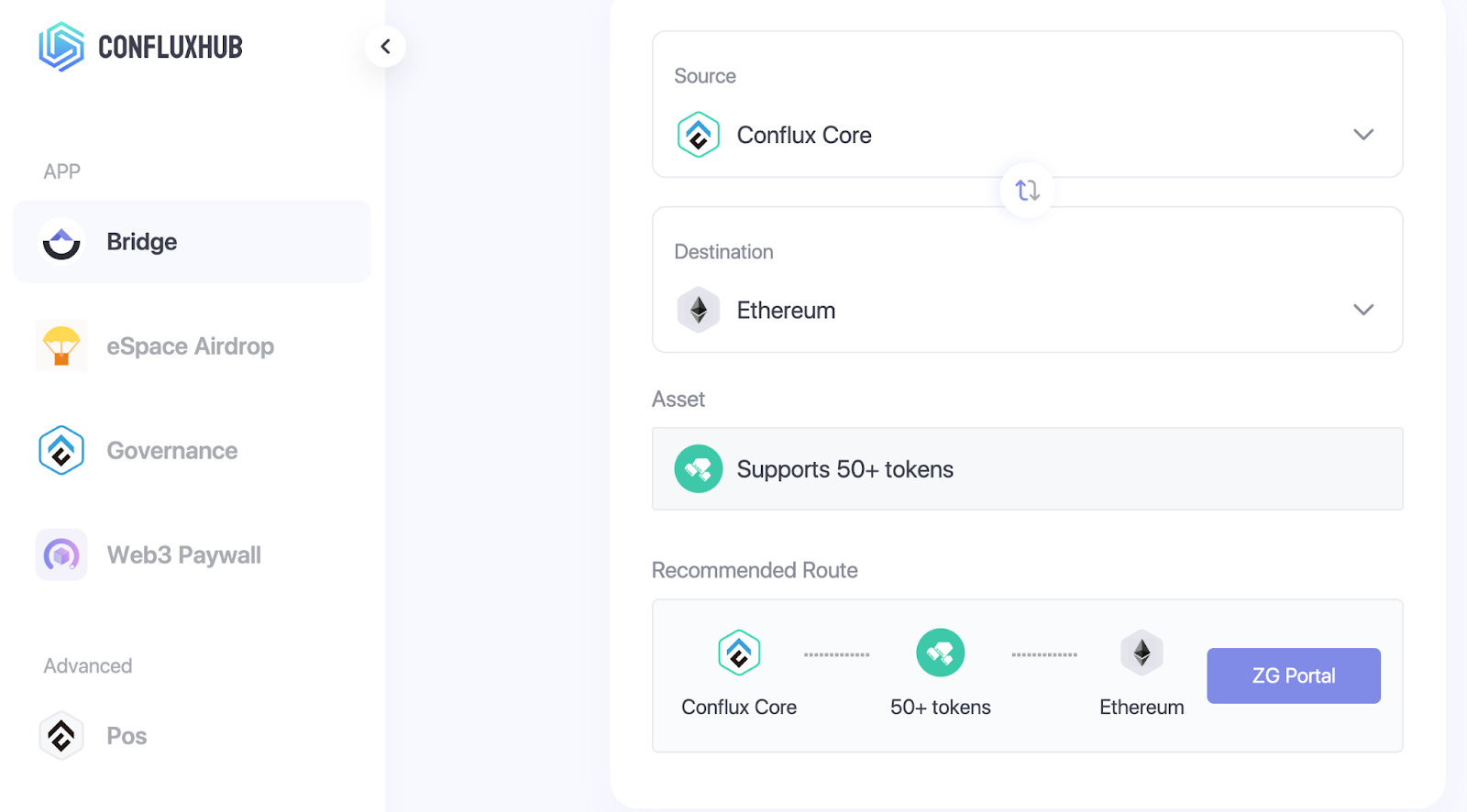Expand the Destination network dropdown arrow
This screenshot has width=1467, height=812.
1363,310
